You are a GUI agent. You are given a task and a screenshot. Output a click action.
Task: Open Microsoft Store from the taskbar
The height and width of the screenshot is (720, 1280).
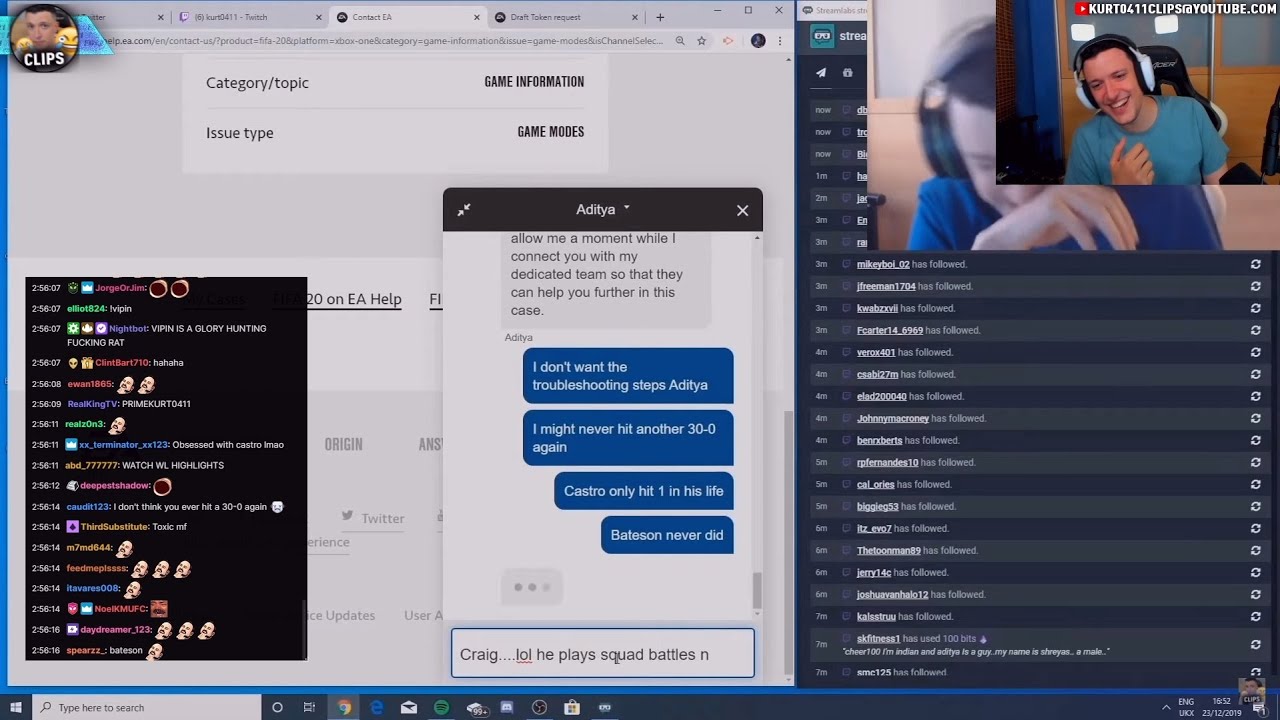(x=572, y=707)
